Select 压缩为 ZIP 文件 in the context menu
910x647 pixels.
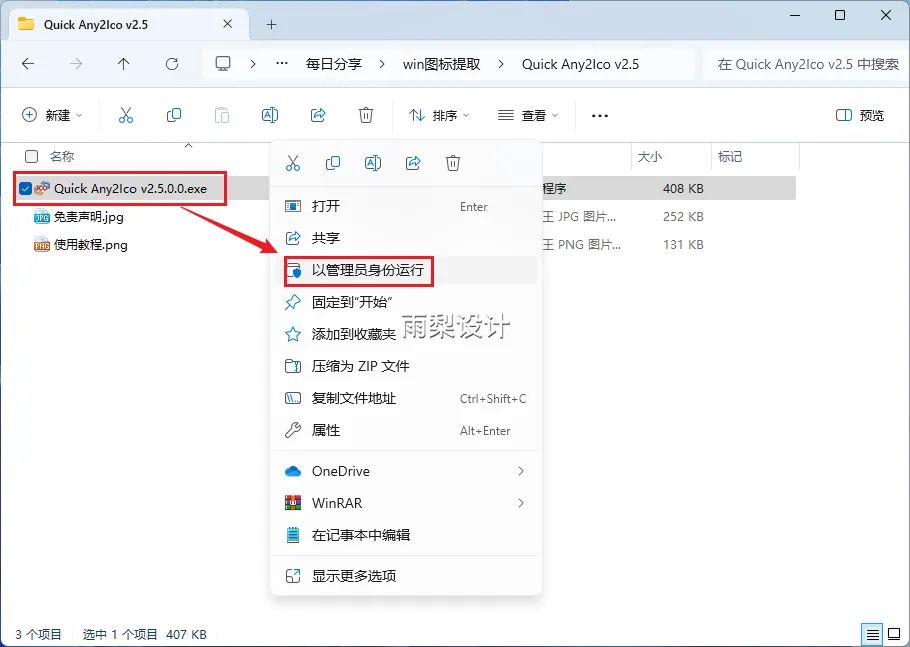(406, 366)
